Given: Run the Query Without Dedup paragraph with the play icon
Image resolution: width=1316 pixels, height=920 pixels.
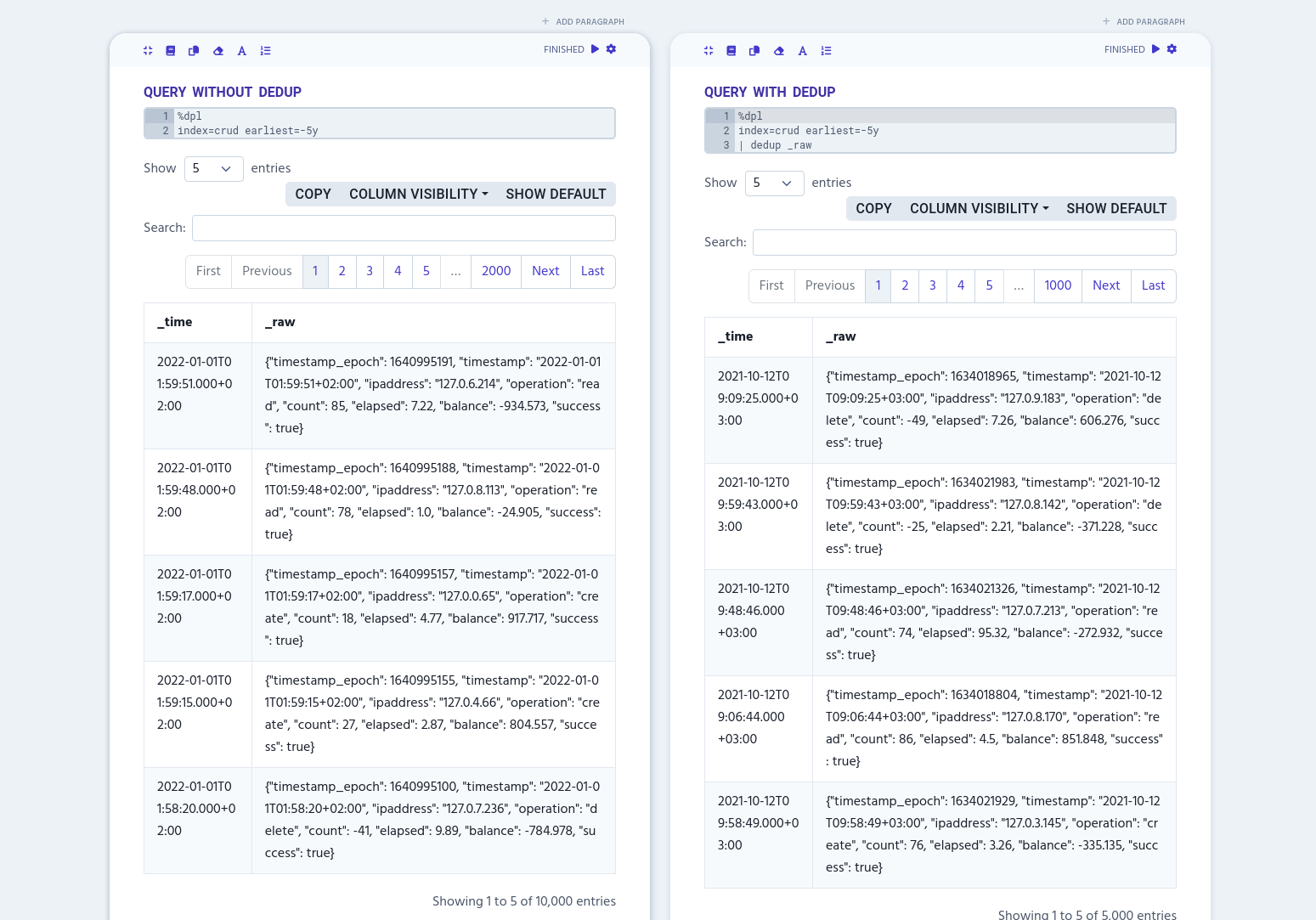Looking at the screenshot, I should [595, 49].
